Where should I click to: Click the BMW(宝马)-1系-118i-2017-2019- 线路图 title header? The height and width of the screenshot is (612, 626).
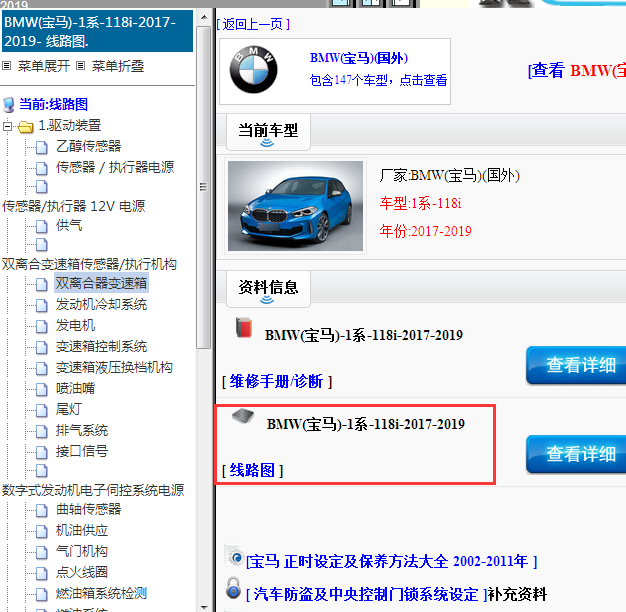97,31
